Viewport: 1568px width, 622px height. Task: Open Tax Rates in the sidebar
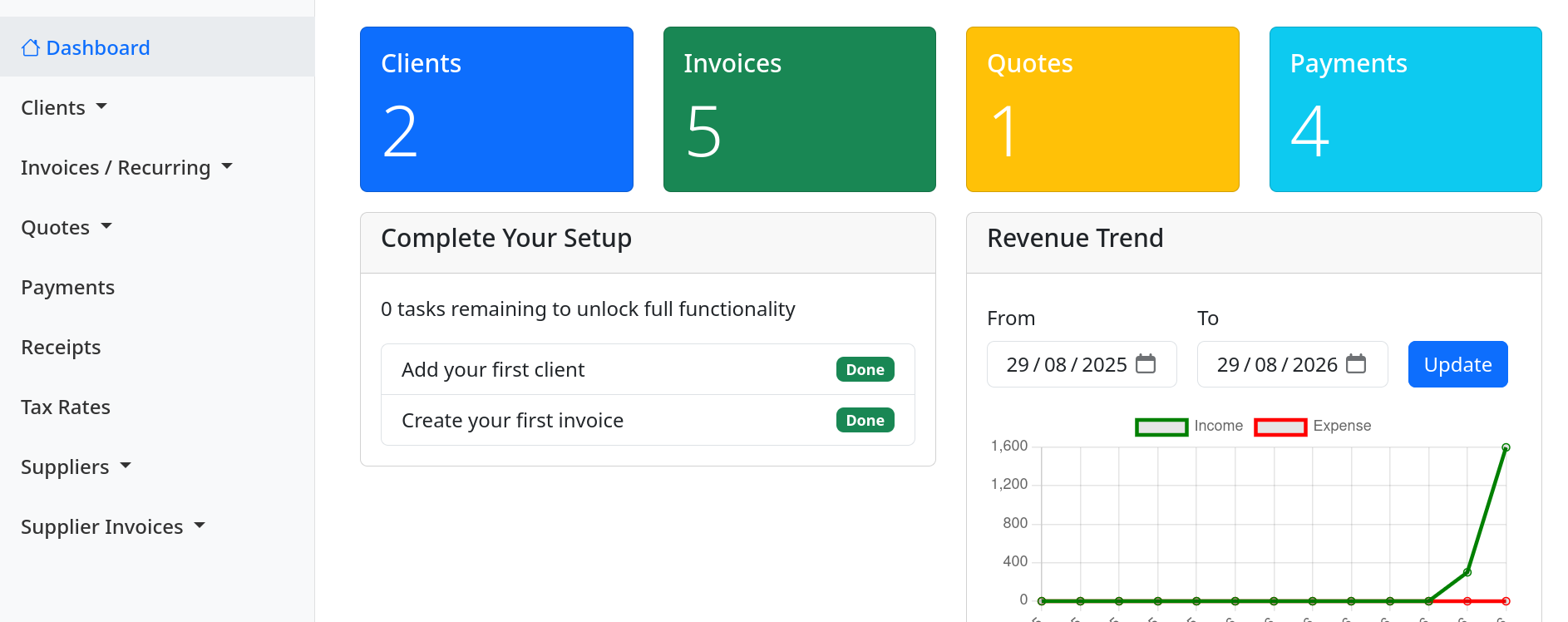66,407
